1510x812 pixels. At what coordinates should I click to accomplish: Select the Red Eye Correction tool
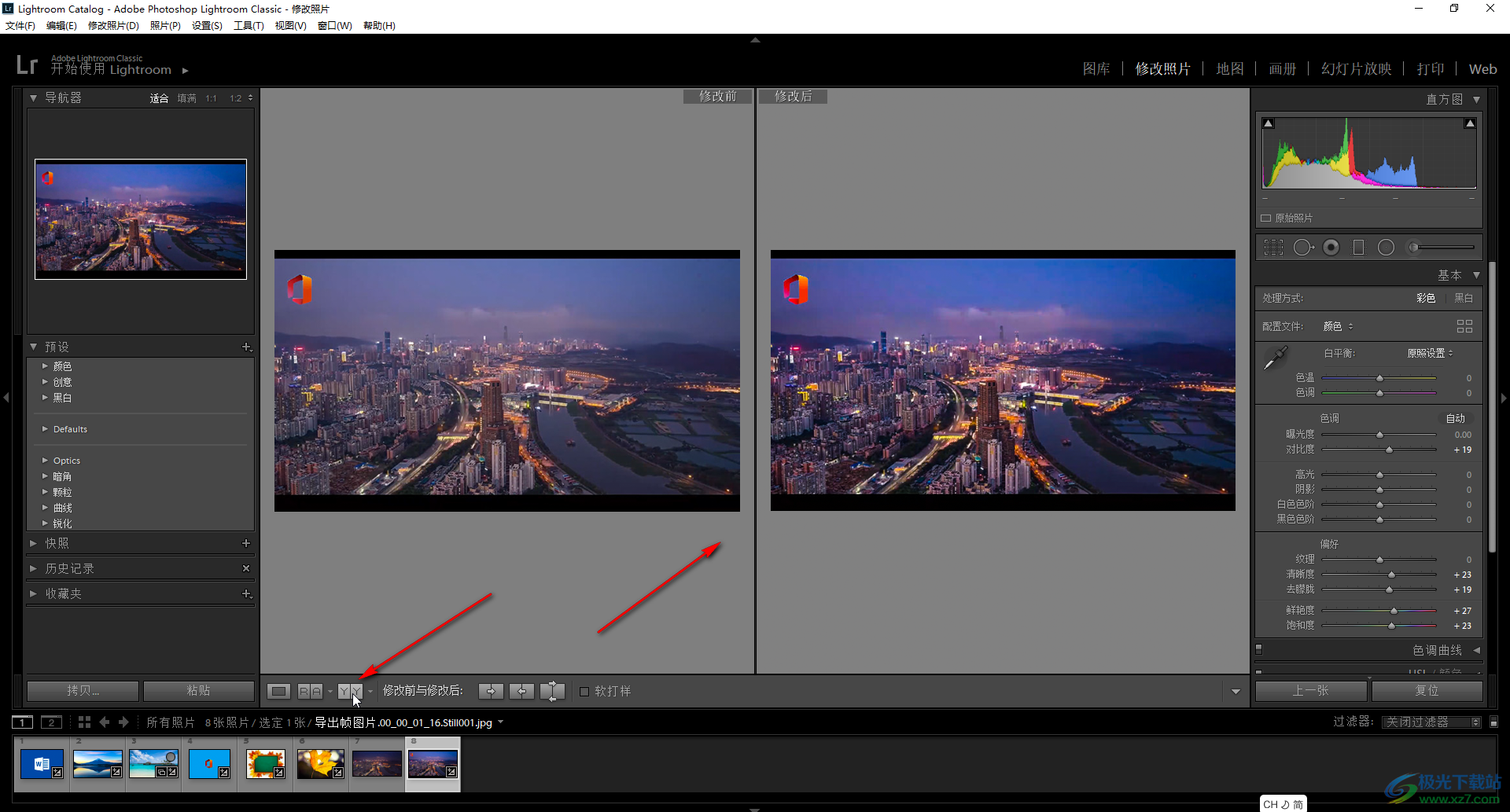tap(1331, 248)
